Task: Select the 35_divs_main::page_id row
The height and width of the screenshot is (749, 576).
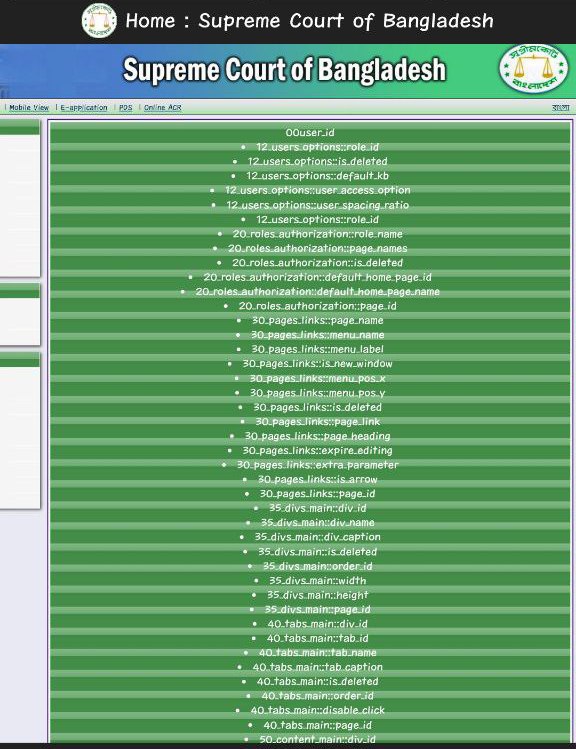Action: coord(318,610)
